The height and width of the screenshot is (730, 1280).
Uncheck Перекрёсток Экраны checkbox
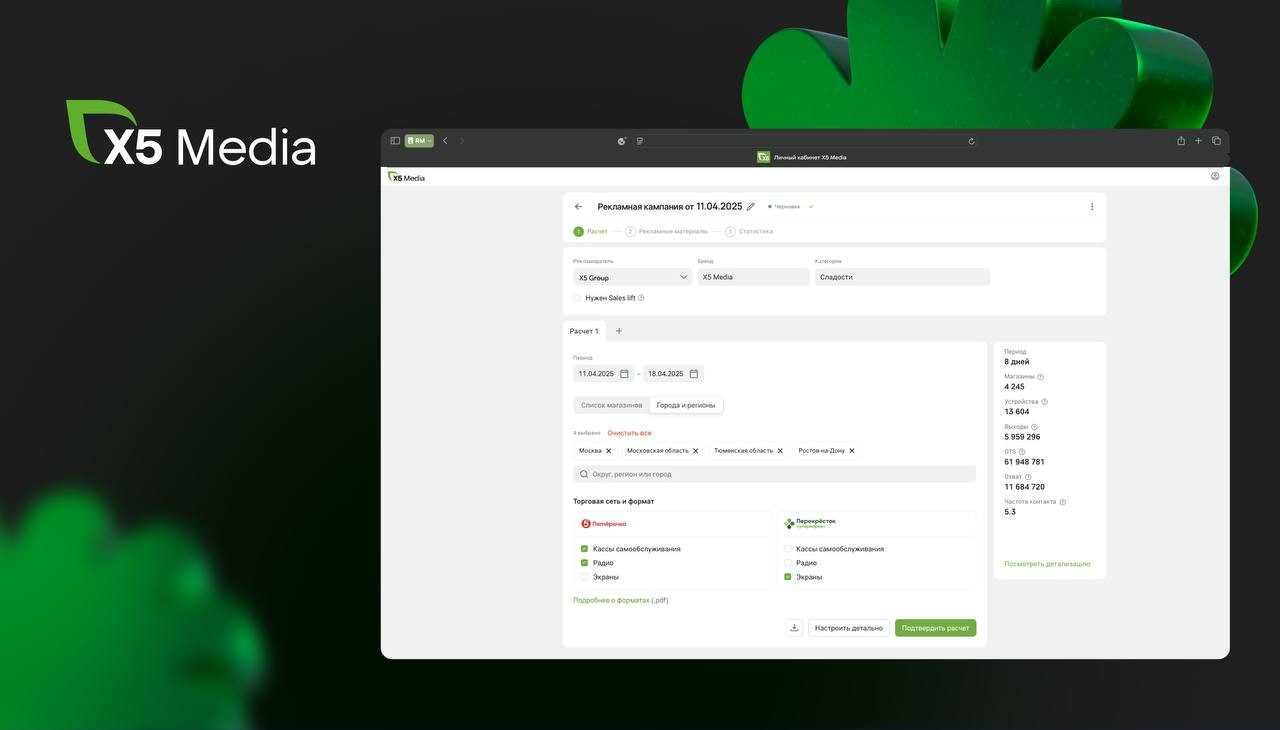(x=788, y=577)
